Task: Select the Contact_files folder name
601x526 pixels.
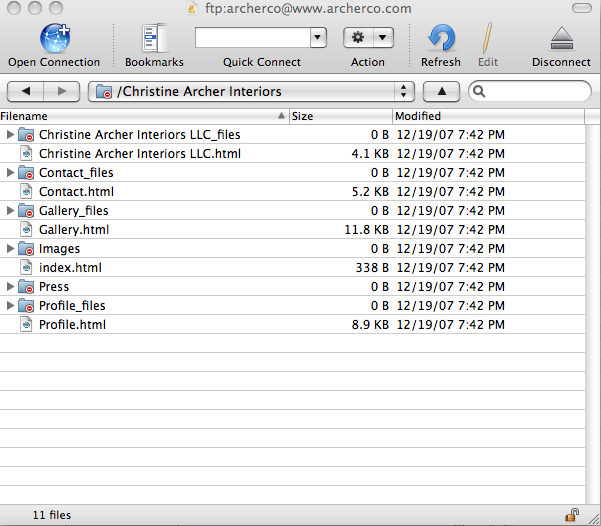Action: pos(76,173)
